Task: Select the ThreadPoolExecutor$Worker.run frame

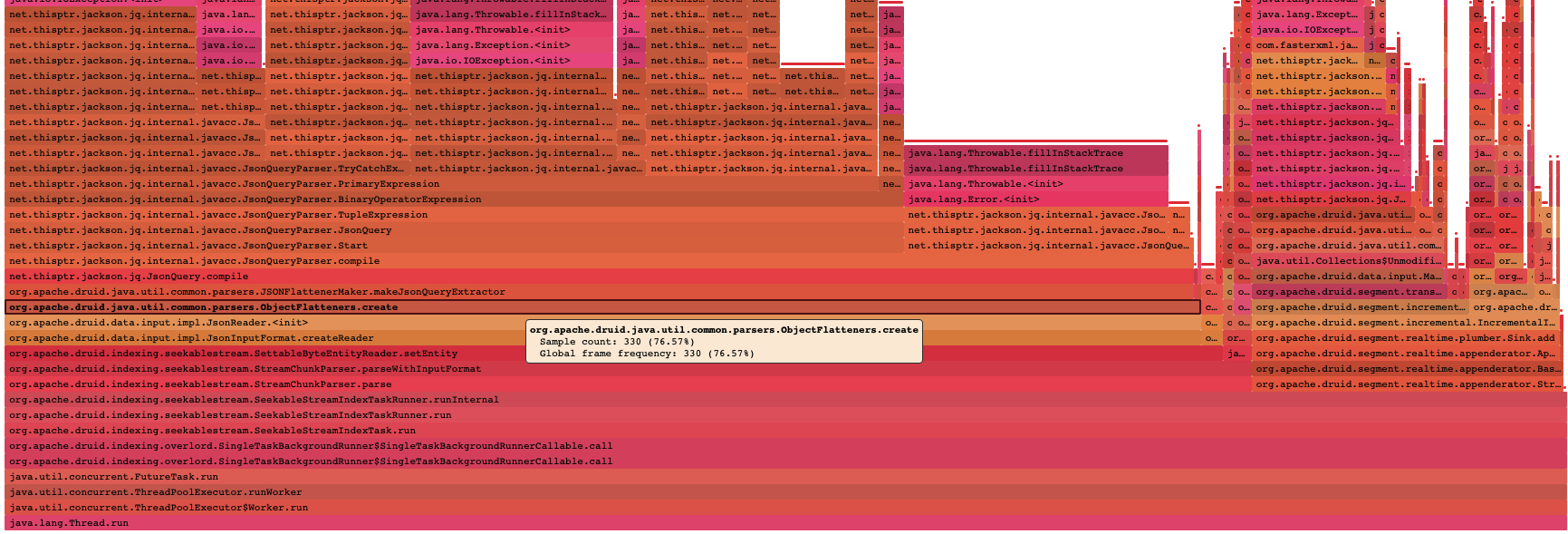Action: (x=785, y=508)
